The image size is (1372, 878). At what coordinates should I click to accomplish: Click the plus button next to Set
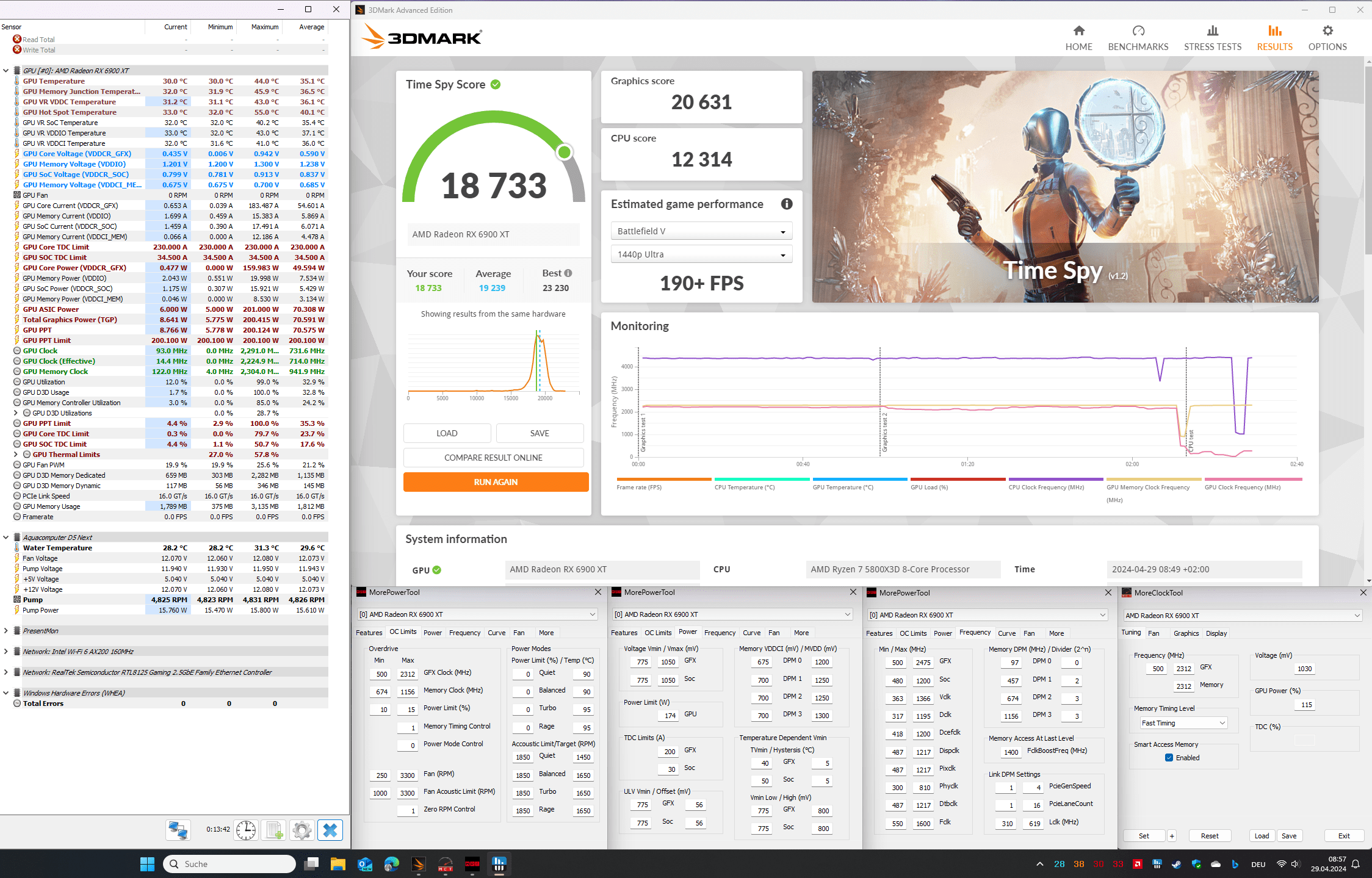pos(1171,836)
